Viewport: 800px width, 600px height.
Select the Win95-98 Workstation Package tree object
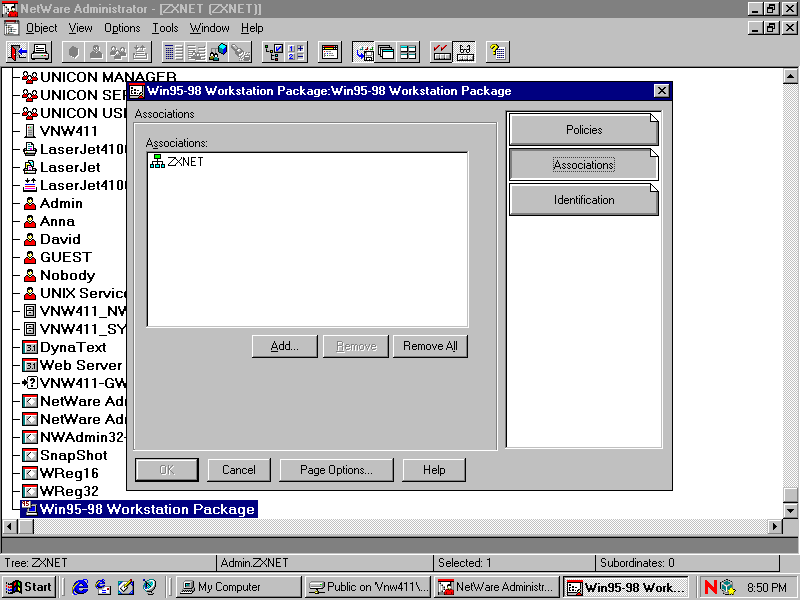click(x=139, y=509)
